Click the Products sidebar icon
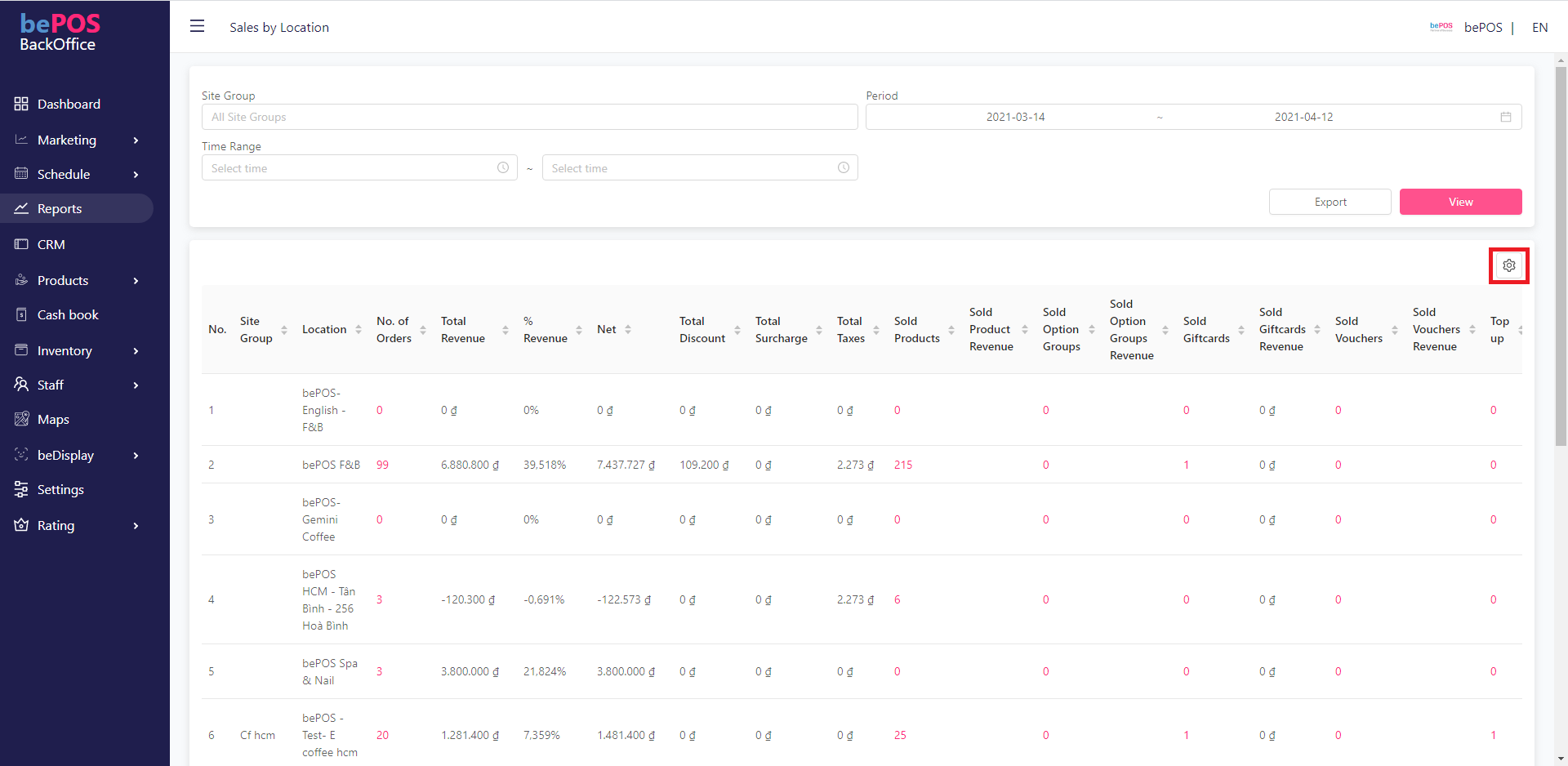This screenshot has height=766, width=1568. [x=21, y=280]
